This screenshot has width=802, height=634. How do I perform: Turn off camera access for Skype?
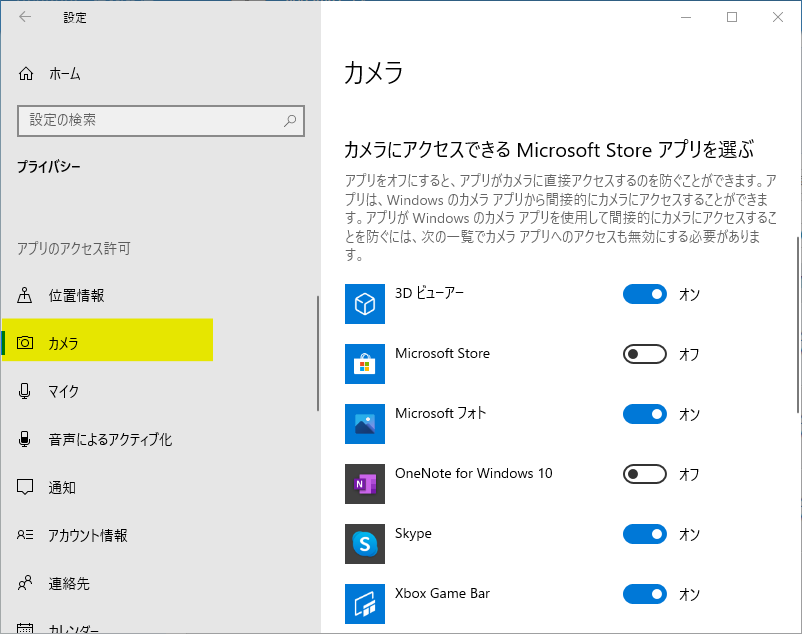click(644, 534)
